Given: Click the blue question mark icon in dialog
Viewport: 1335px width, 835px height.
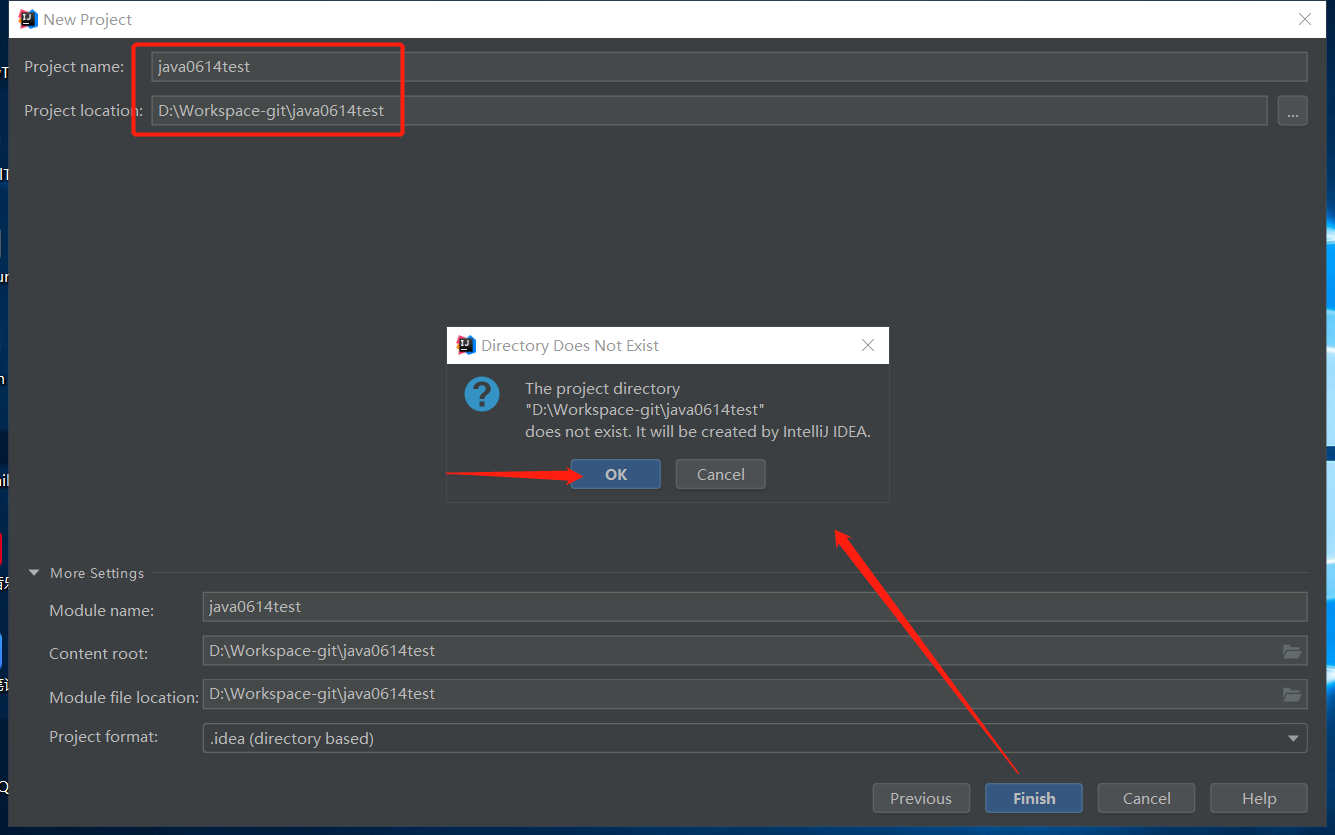Looking at the screenshot, I should point(482,394).
